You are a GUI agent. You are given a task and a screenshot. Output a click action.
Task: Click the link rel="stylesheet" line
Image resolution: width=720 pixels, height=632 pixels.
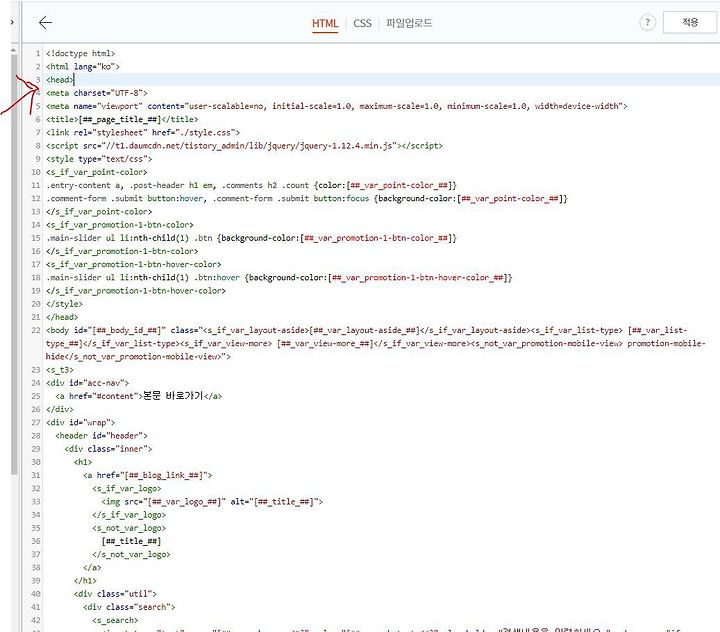pos(143,133)
